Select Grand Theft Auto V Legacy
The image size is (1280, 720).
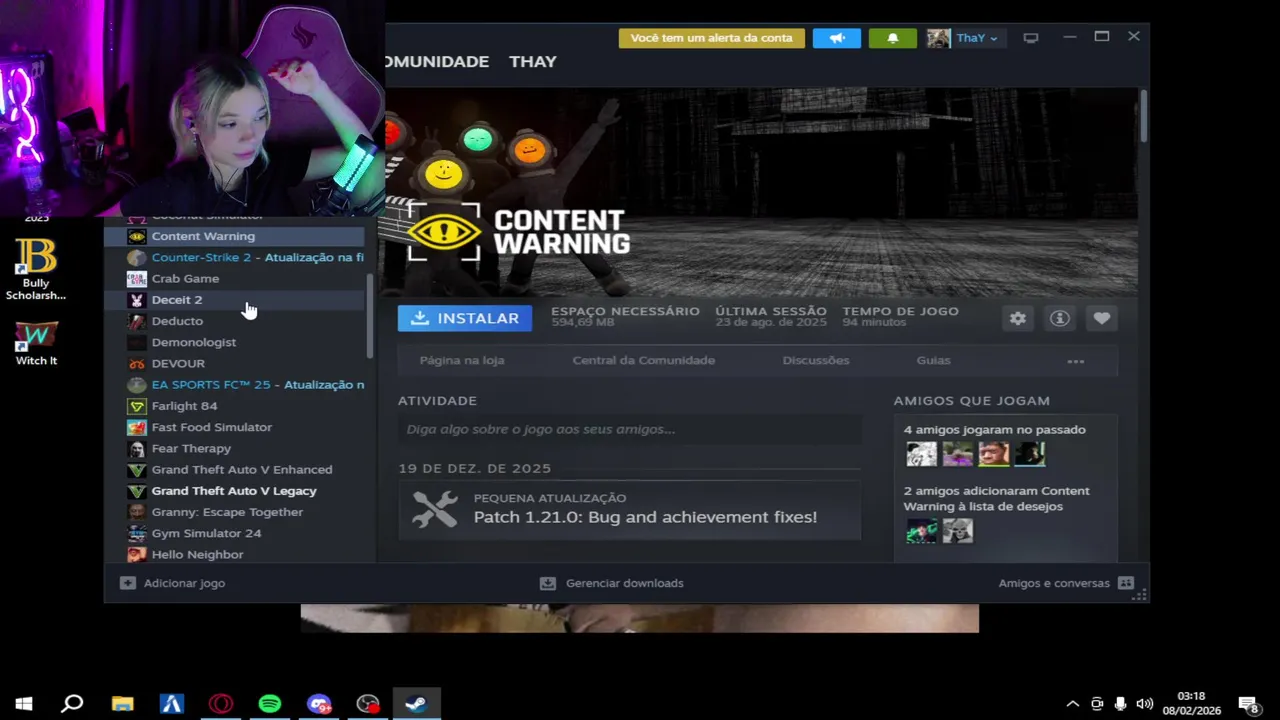point(235,491)
